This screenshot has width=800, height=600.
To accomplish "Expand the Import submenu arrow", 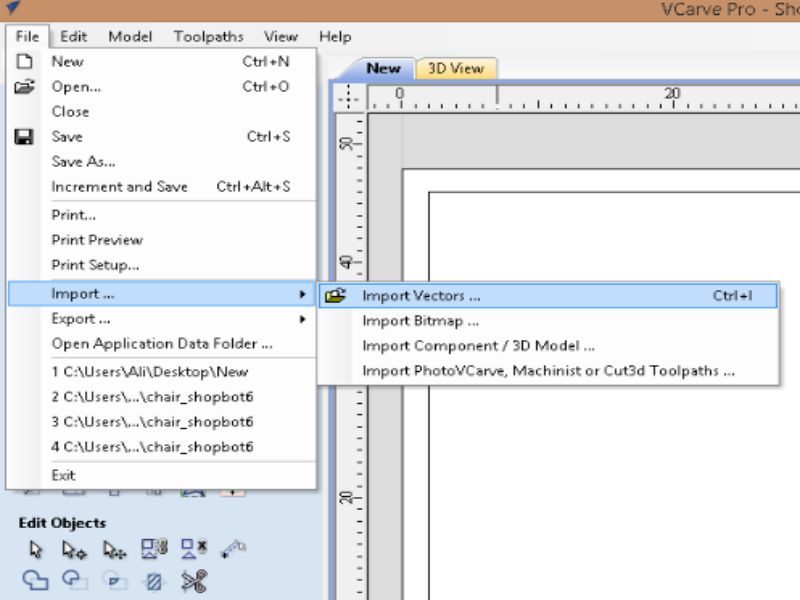I will point(303,294).
